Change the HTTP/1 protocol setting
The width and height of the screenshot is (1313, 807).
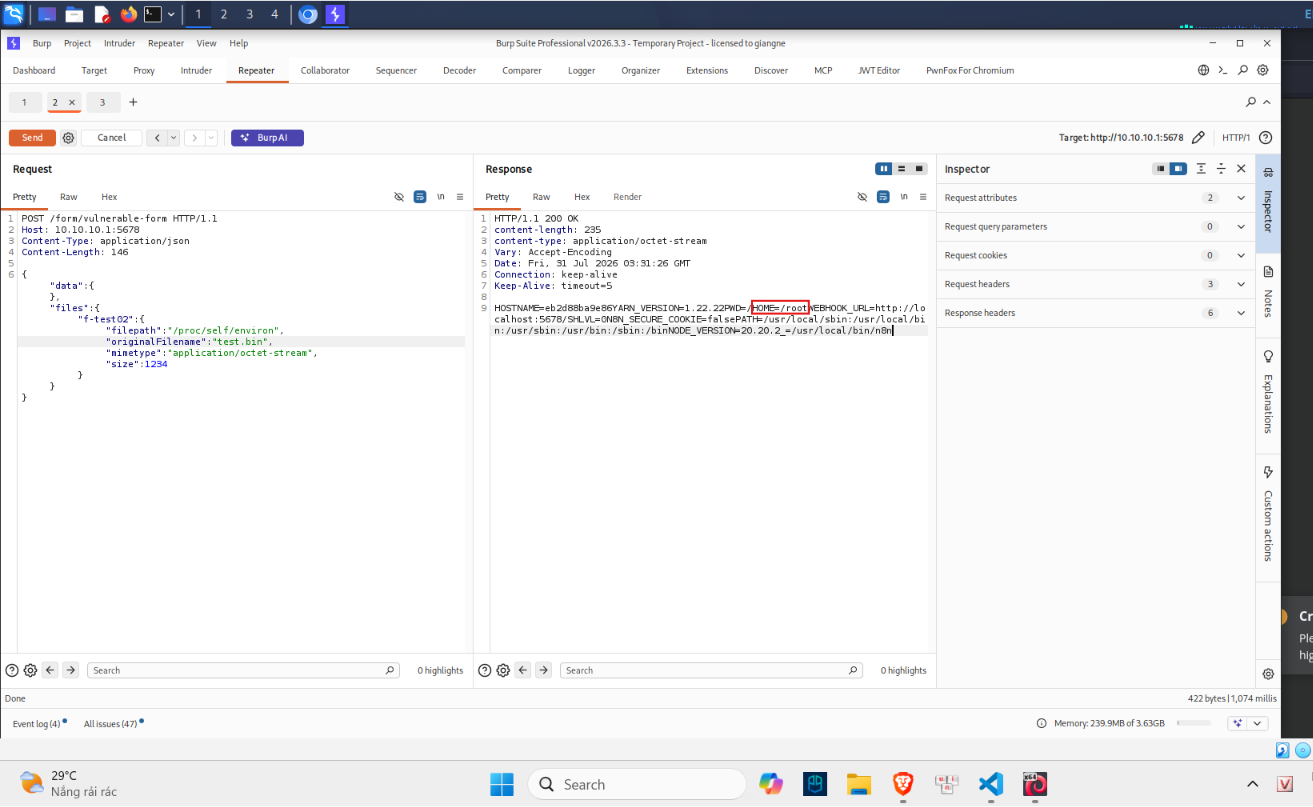(x=1237, y=138)
